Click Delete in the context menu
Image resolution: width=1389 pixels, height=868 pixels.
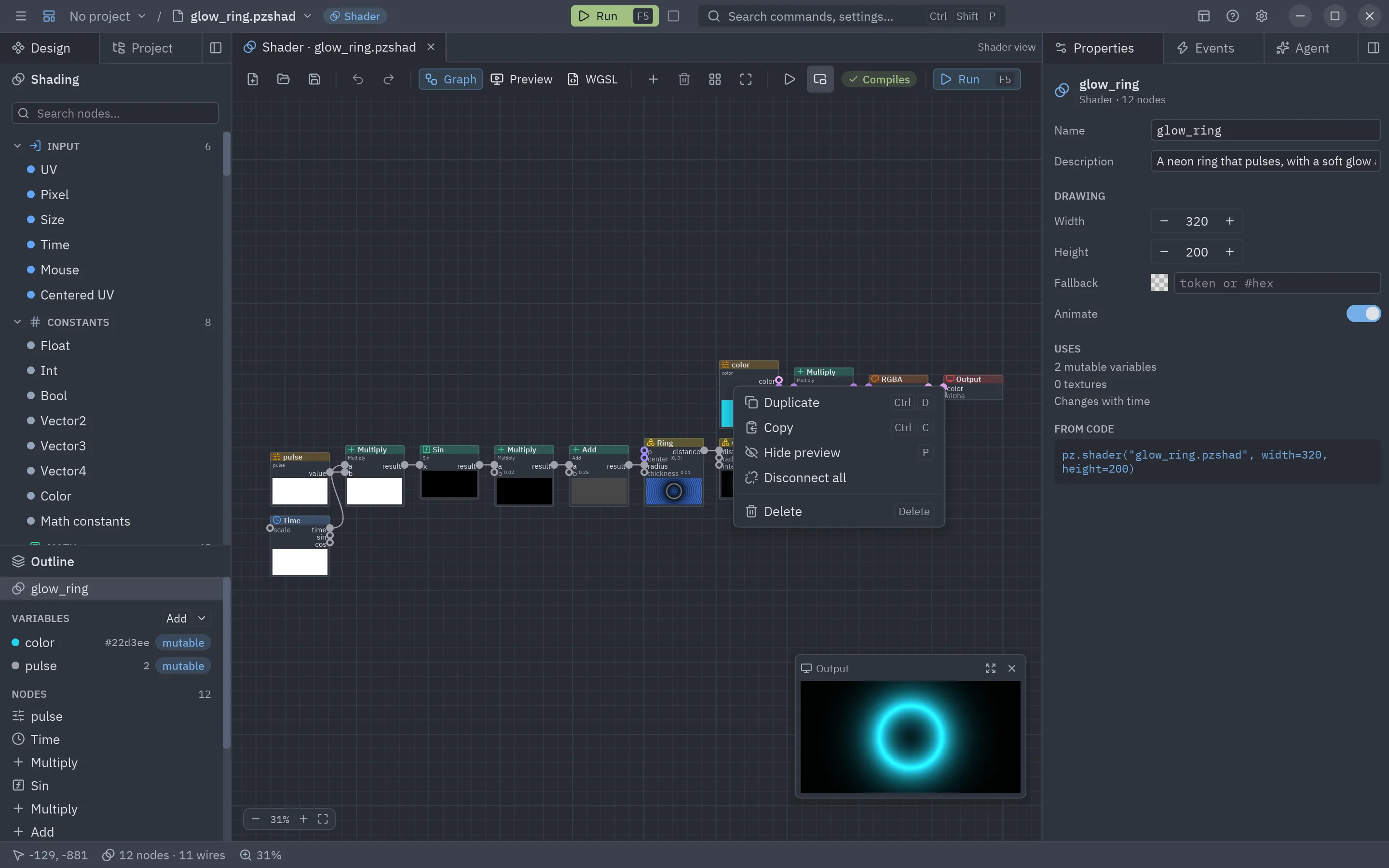pyautogui.click(x=839, y=512)
